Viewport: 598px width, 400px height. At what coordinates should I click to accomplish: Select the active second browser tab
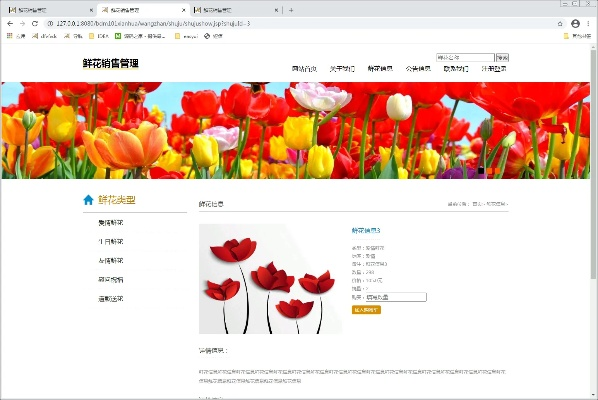(x=143, y=10)
